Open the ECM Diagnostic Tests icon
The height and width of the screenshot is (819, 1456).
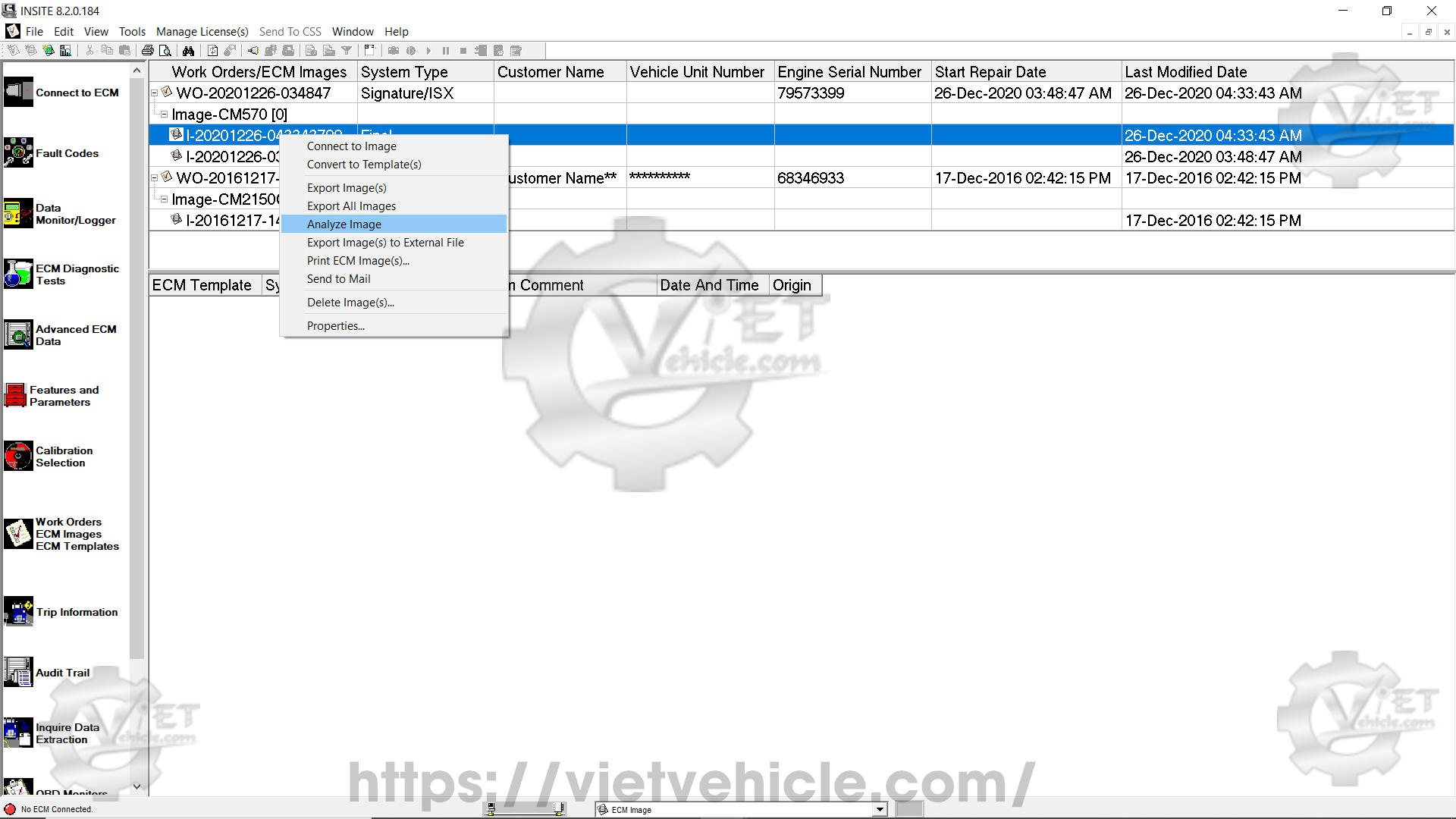click(x=18, y=274)
